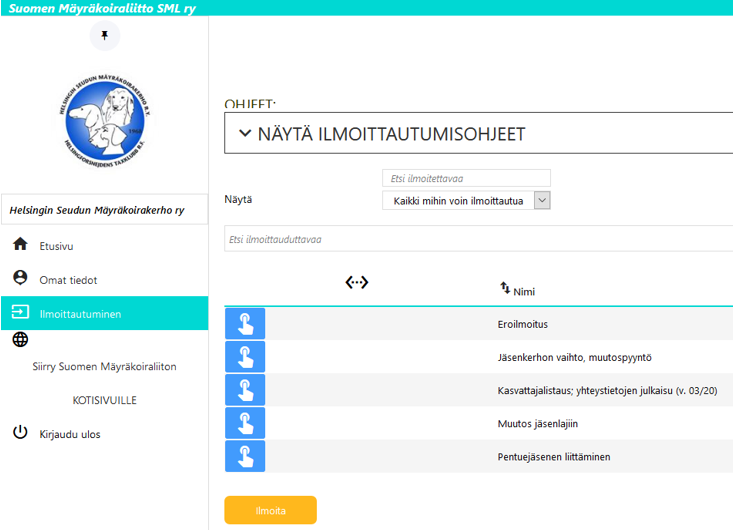This screenshot has width=733, height=530.
Task: Click the globe icon in the sidebar
Action: [x=20, y=339]
